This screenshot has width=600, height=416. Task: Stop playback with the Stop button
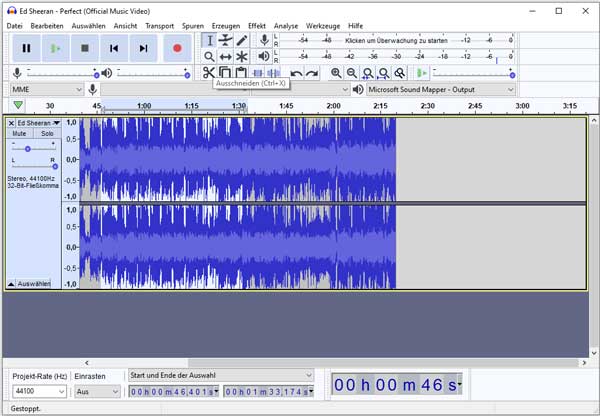pos(85,48)
